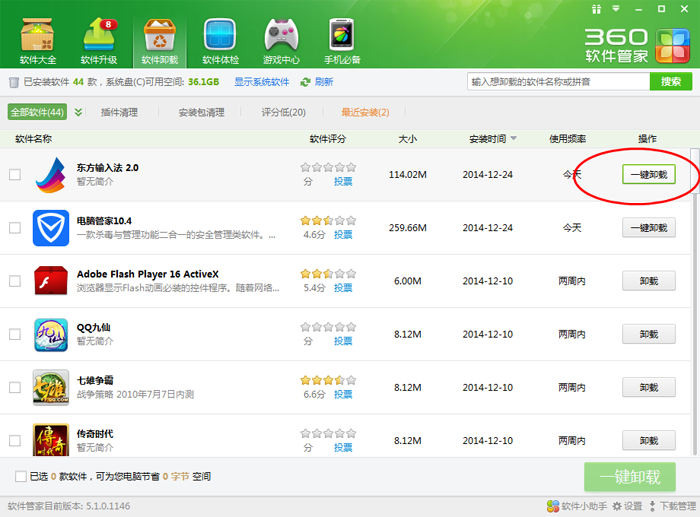Click 显示系统软件 link
The height and width of the screenshot is (517, 700).
pyautogui.click(x=261, y=82)
